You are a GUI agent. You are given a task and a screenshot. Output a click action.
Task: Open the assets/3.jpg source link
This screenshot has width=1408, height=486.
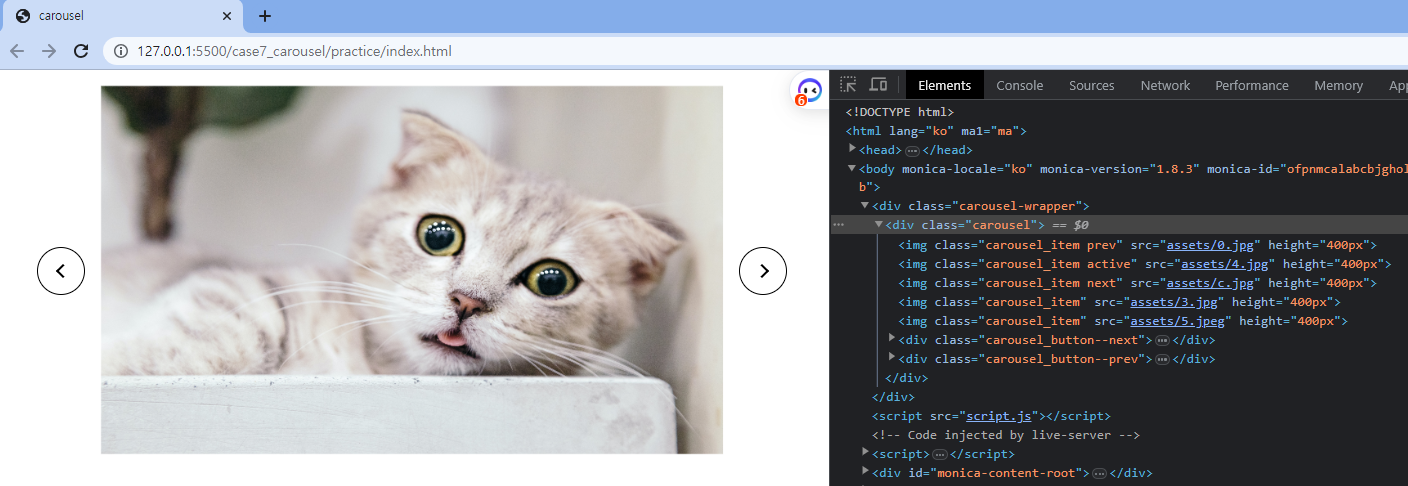click(x=1174, y=302)
